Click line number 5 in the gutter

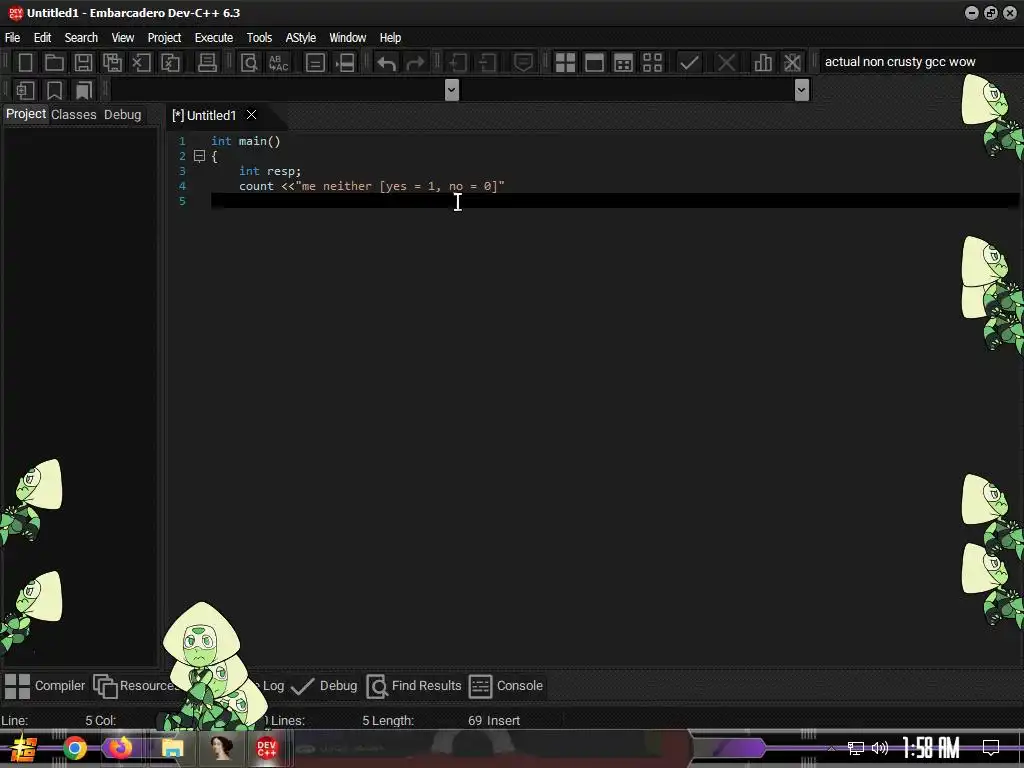coord(182,201)
